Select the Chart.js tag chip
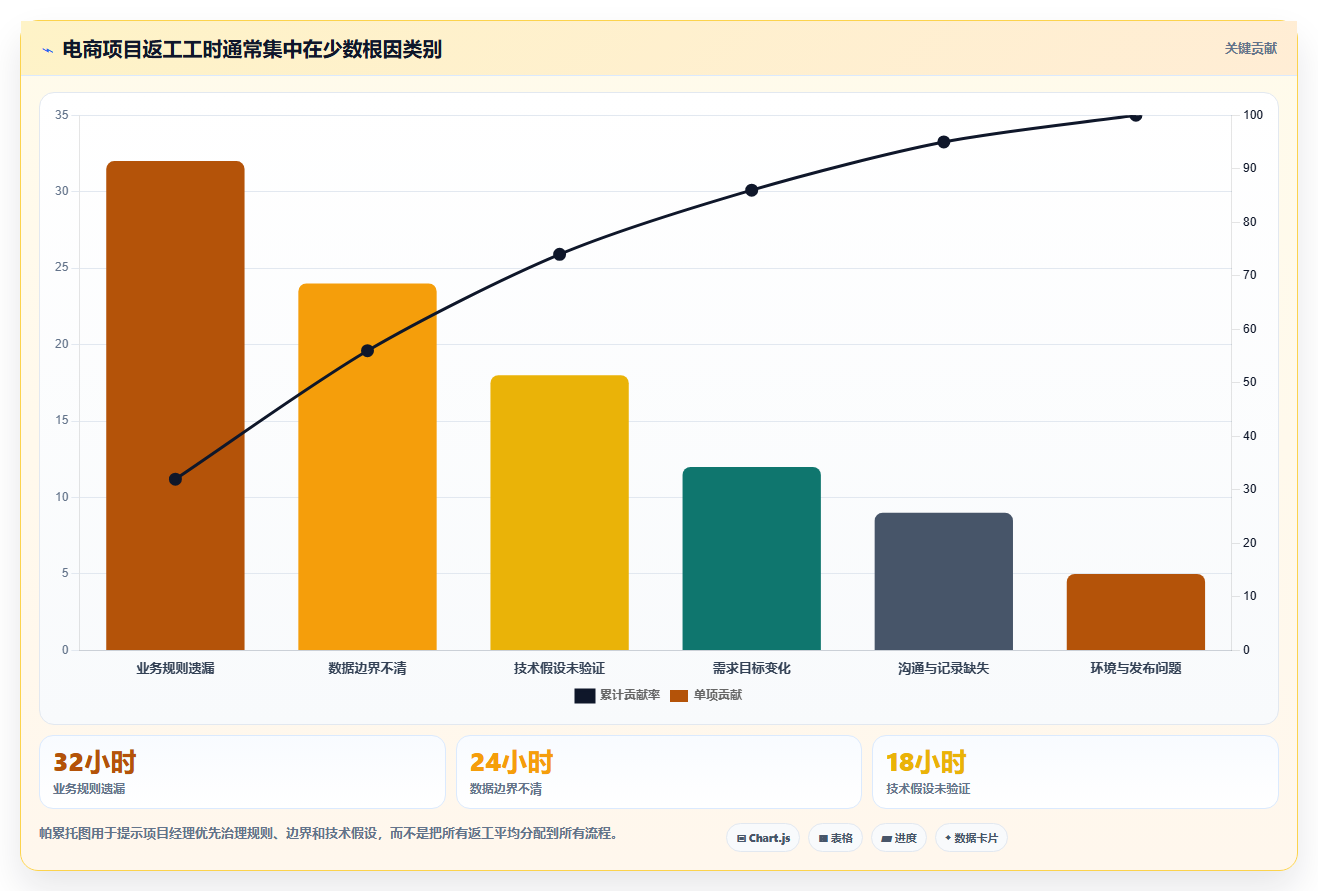This screenshot has width=1318, height=891. coord(763,838)
